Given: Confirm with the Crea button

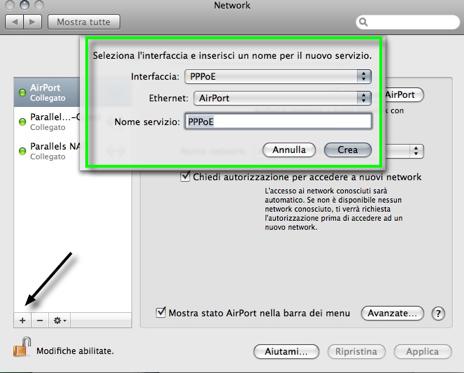Looking at the screenshot, I should pyautogui.click(x=348, y=150).
